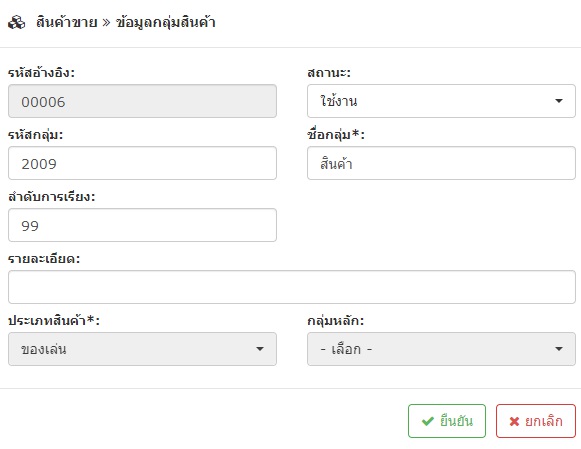Click the ชื่อกลุ่ม field containing สินค้า
Screen dimensions: 581x449
click(x=441, y=163)
